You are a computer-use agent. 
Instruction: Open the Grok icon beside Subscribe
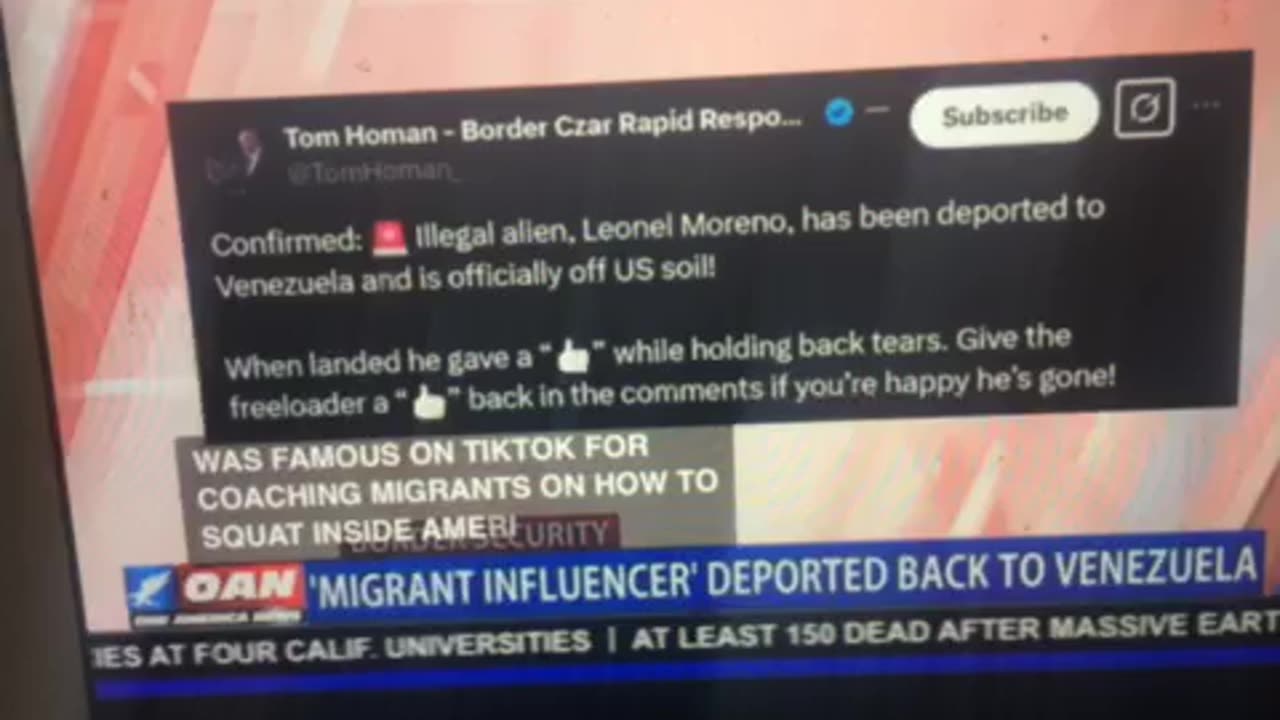point(1145,109)
